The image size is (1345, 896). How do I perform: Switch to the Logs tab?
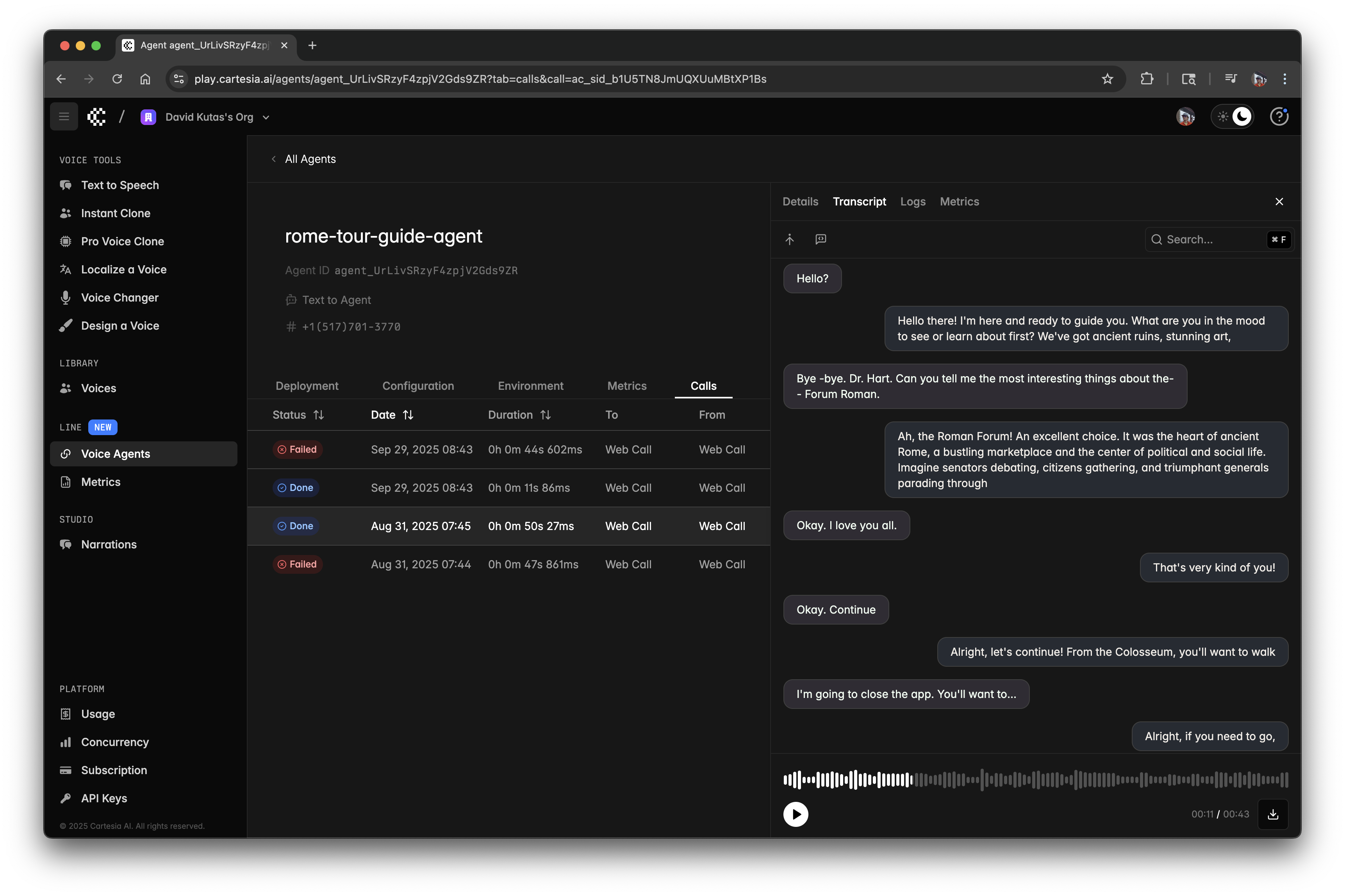pyautogui.click(x=912, y=201)
